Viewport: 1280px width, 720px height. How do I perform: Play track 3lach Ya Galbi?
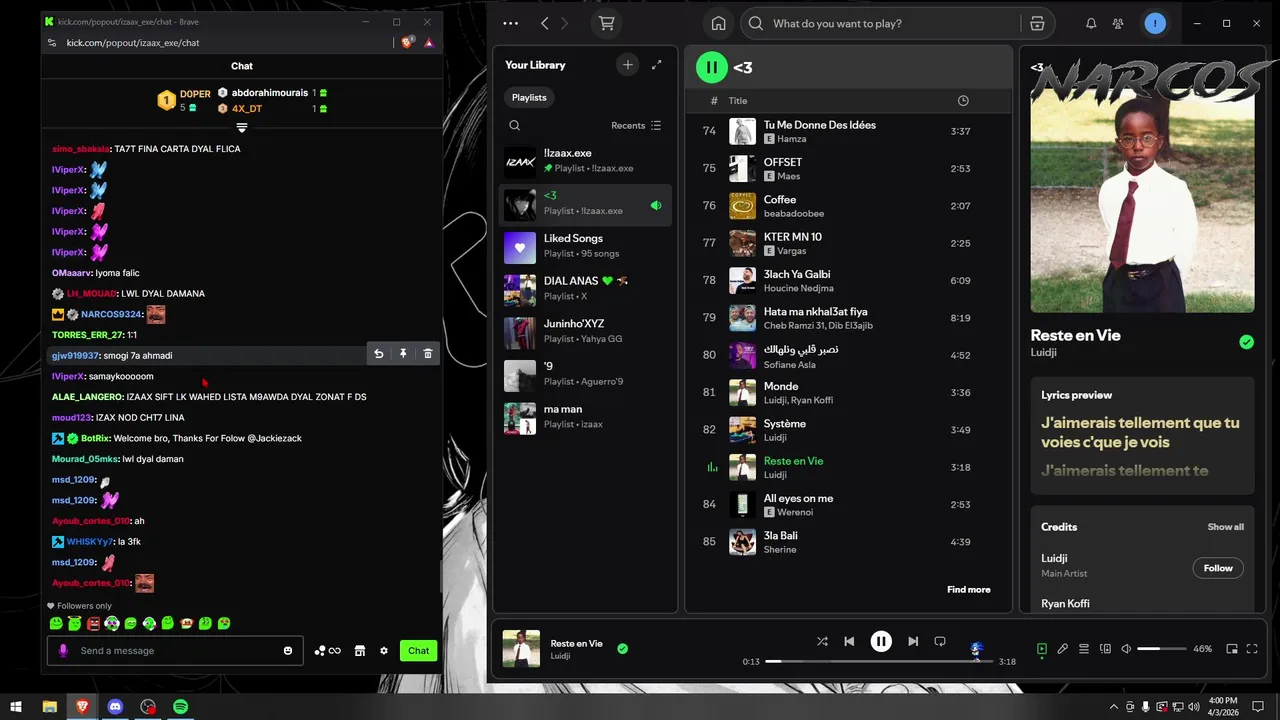pos(848,280)
